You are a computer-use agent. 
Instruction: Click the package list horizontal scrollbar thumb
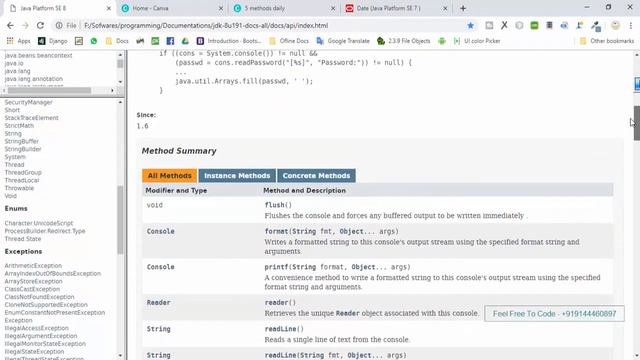coord(49,90)
